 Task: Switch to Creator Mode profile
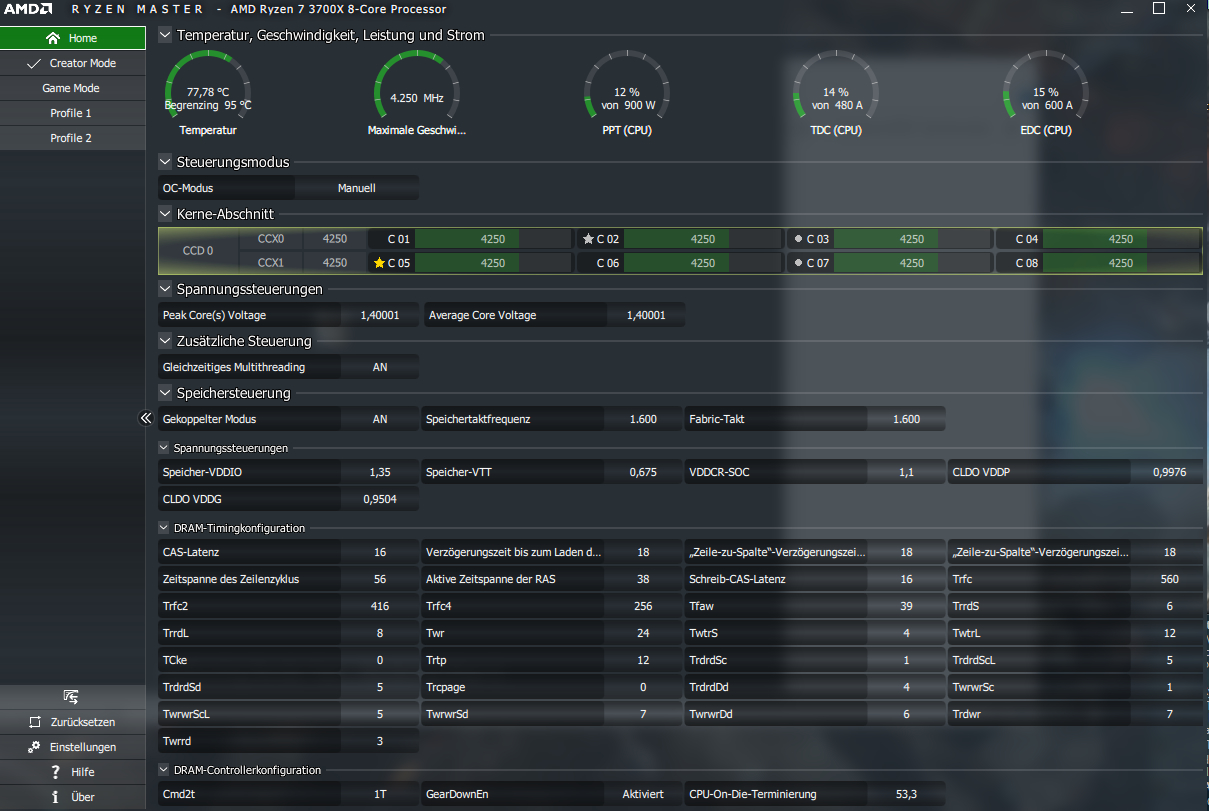73,63
